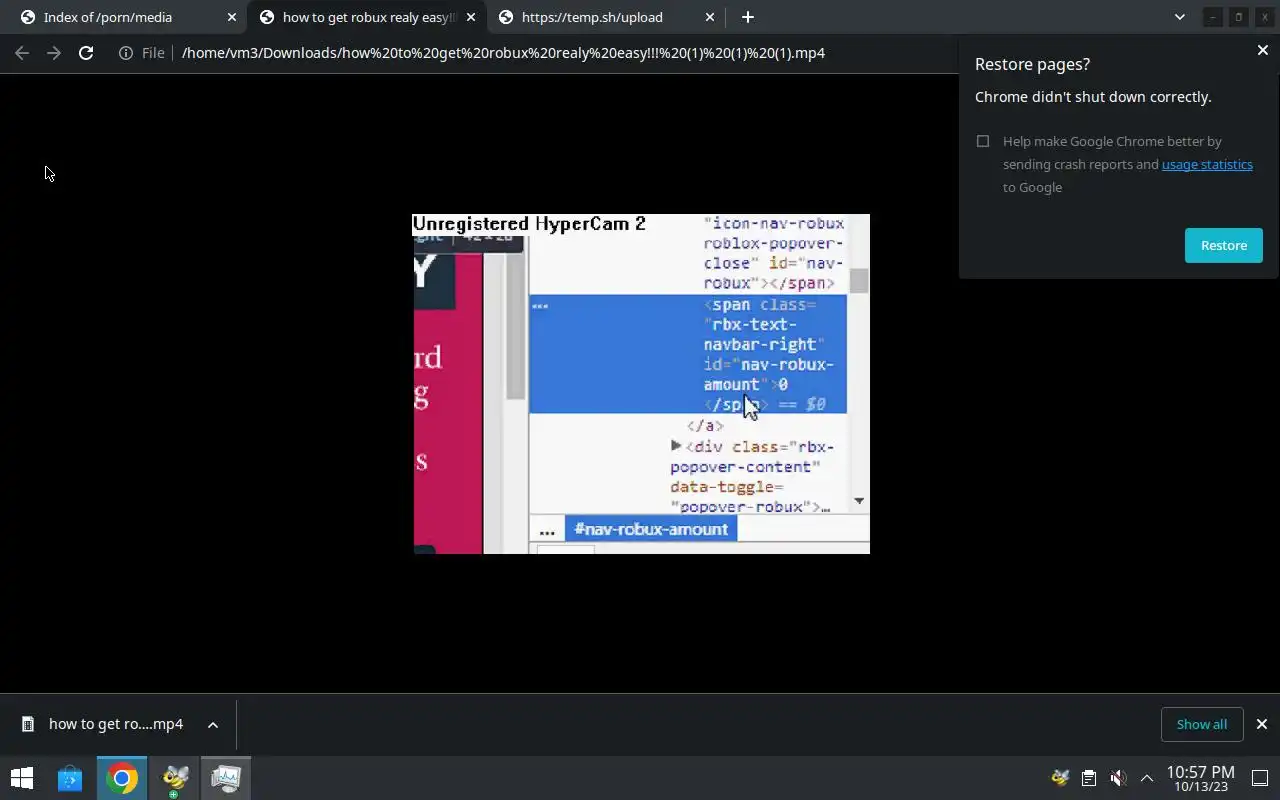The image size is (1280, 800).
Task: Go back with the back arrow
Action: tap(22, 53)
